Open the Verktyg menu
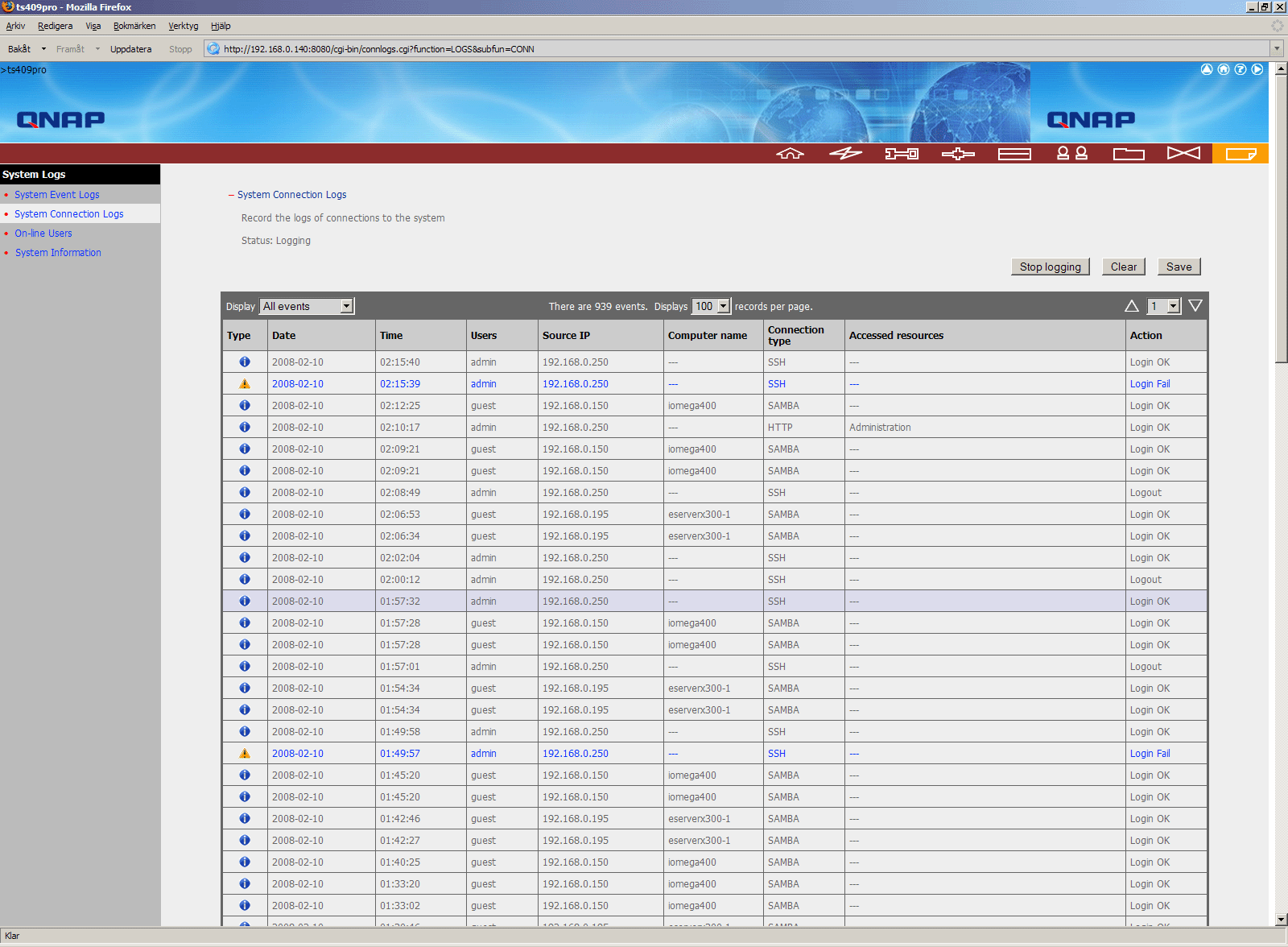 [183, 26]
